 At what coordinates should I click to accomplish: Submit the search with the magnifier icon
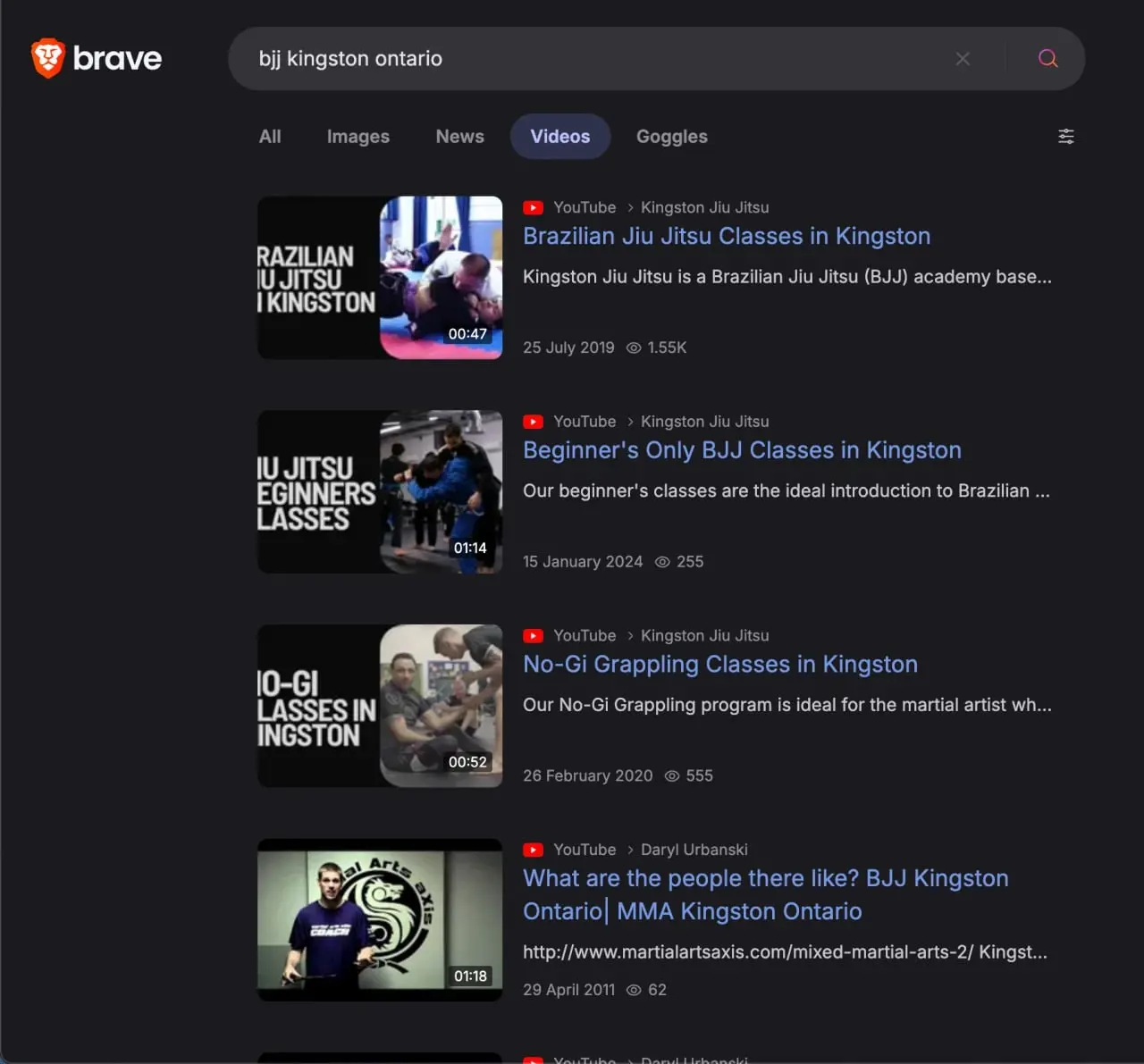1048,59
